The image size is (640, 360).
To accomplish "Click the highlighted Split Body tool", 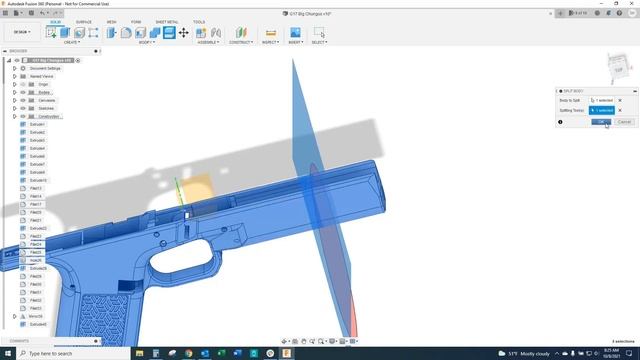I will pyautogui.click(x=169, y=32).
